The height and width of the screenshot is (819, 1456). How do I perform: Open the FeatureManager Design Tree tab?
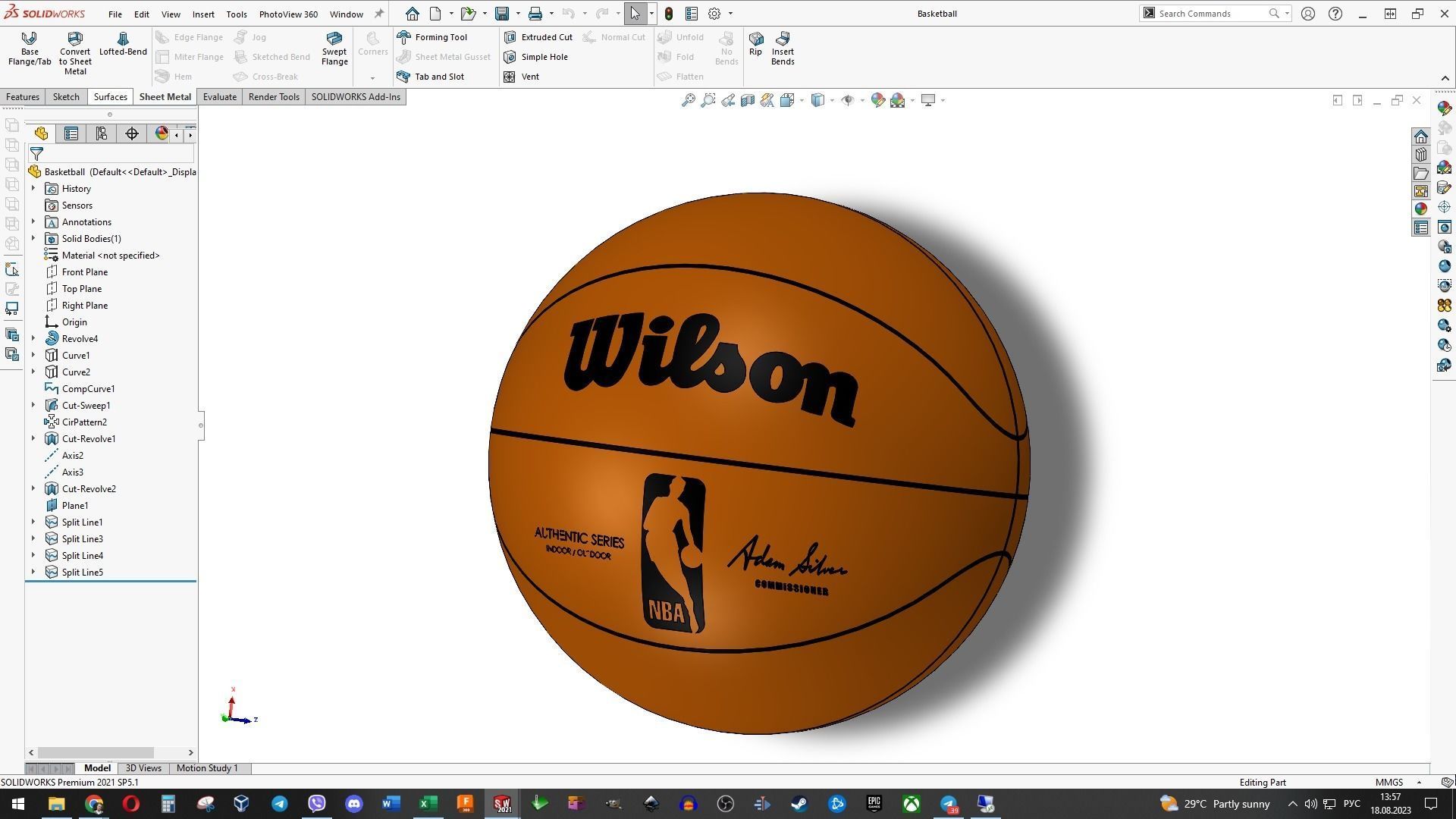pos(41,133)
